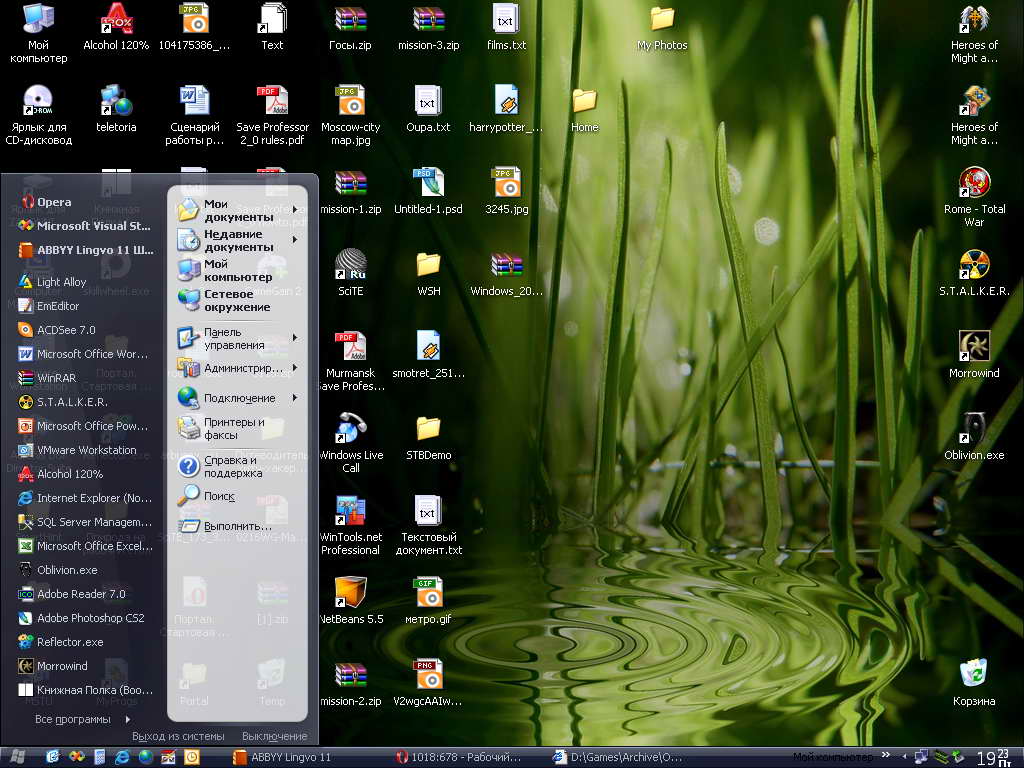The height and width of the screenshot is (768, 1024).
Task: Click the Internet Explorer icon in the Start menu
Action: (x=25, y=498)
